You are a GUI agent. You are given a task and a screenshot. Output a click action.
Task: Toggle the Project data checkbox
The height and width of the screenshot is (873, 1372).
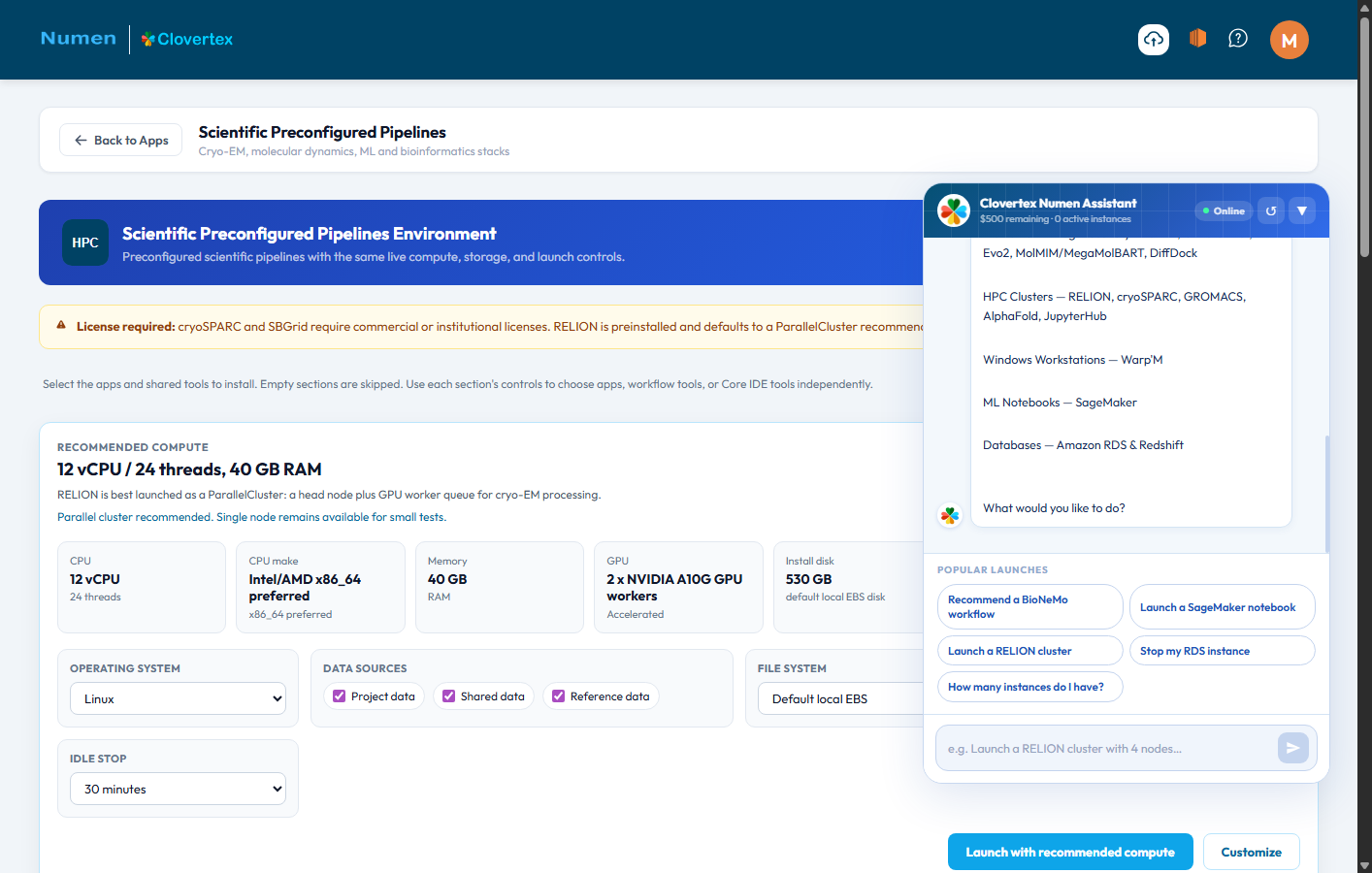pyautogui.click(x=339, y=696)
